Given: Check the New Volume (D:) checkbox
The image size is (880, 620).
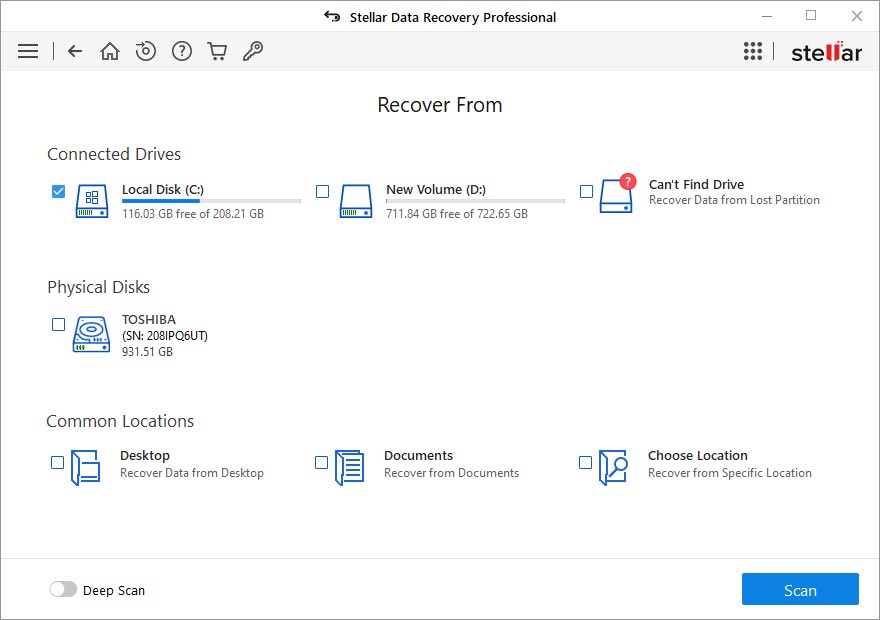Looking at the screenshot, I should pyautogui.click(x=323, y=191).
